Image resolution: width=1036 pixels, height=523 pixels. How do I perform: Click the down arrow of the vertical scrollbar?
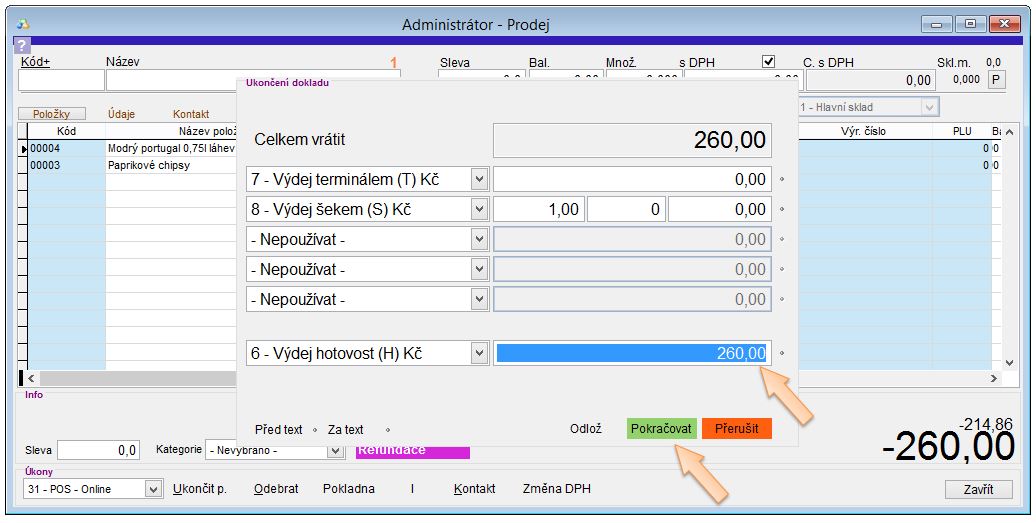pyautogui.click(x=1008, y=364)
